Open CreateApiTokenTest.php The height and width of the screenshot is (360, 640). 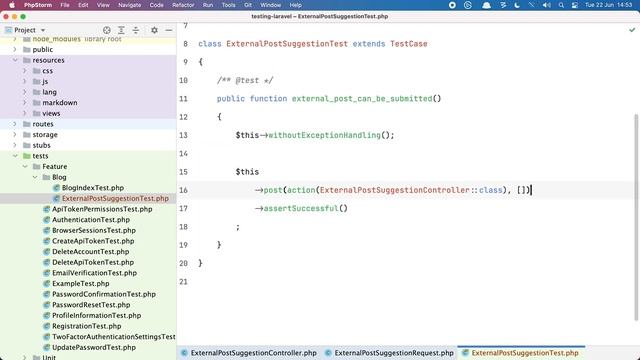(x=93, y=241)
